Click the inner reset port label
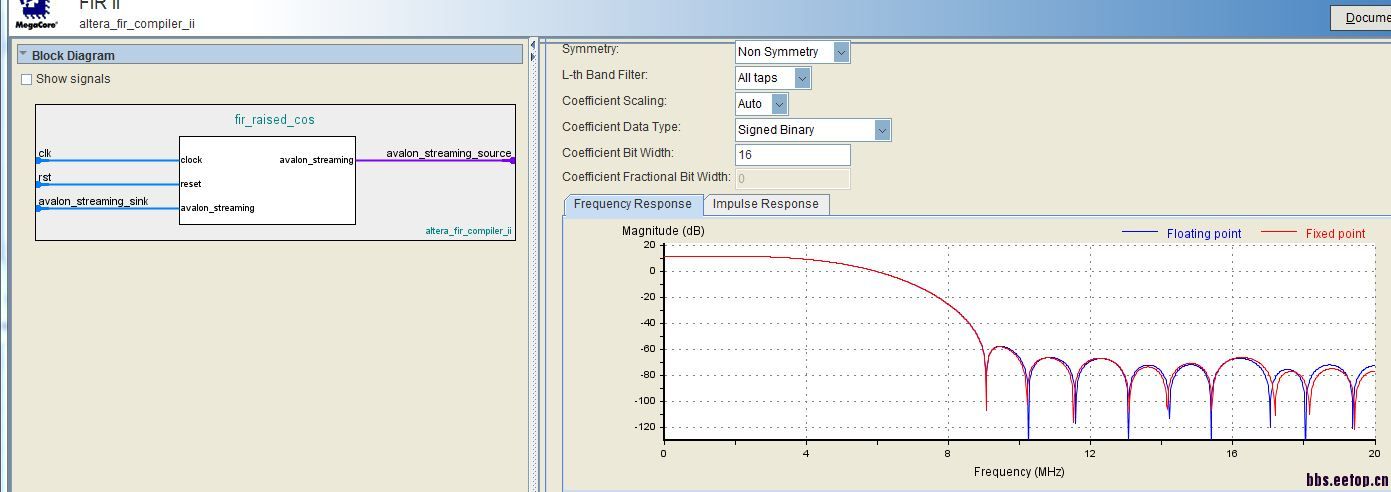The image size is (1391, 492). point(191,184)
